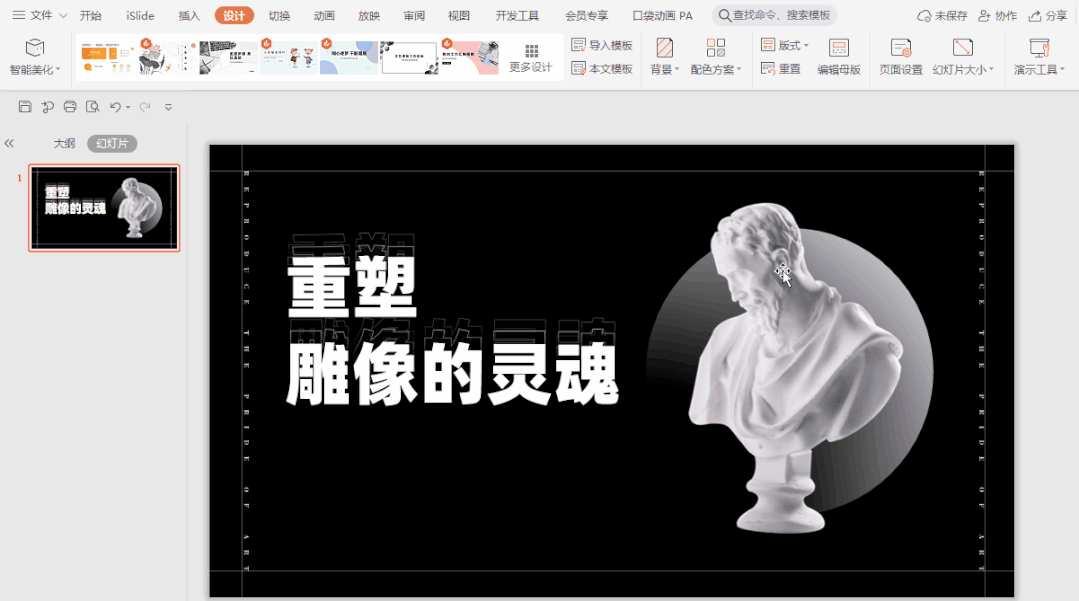Open the 插入 (Insert) ribbon tab
1079x601 pixels.
(x=189, y=16)
